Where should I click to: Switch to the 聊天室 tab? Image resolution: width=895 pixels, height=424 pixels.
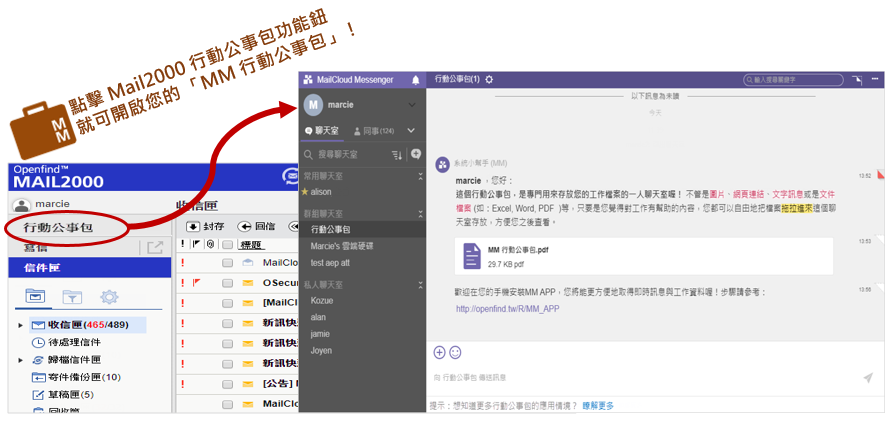click(322, 131)
